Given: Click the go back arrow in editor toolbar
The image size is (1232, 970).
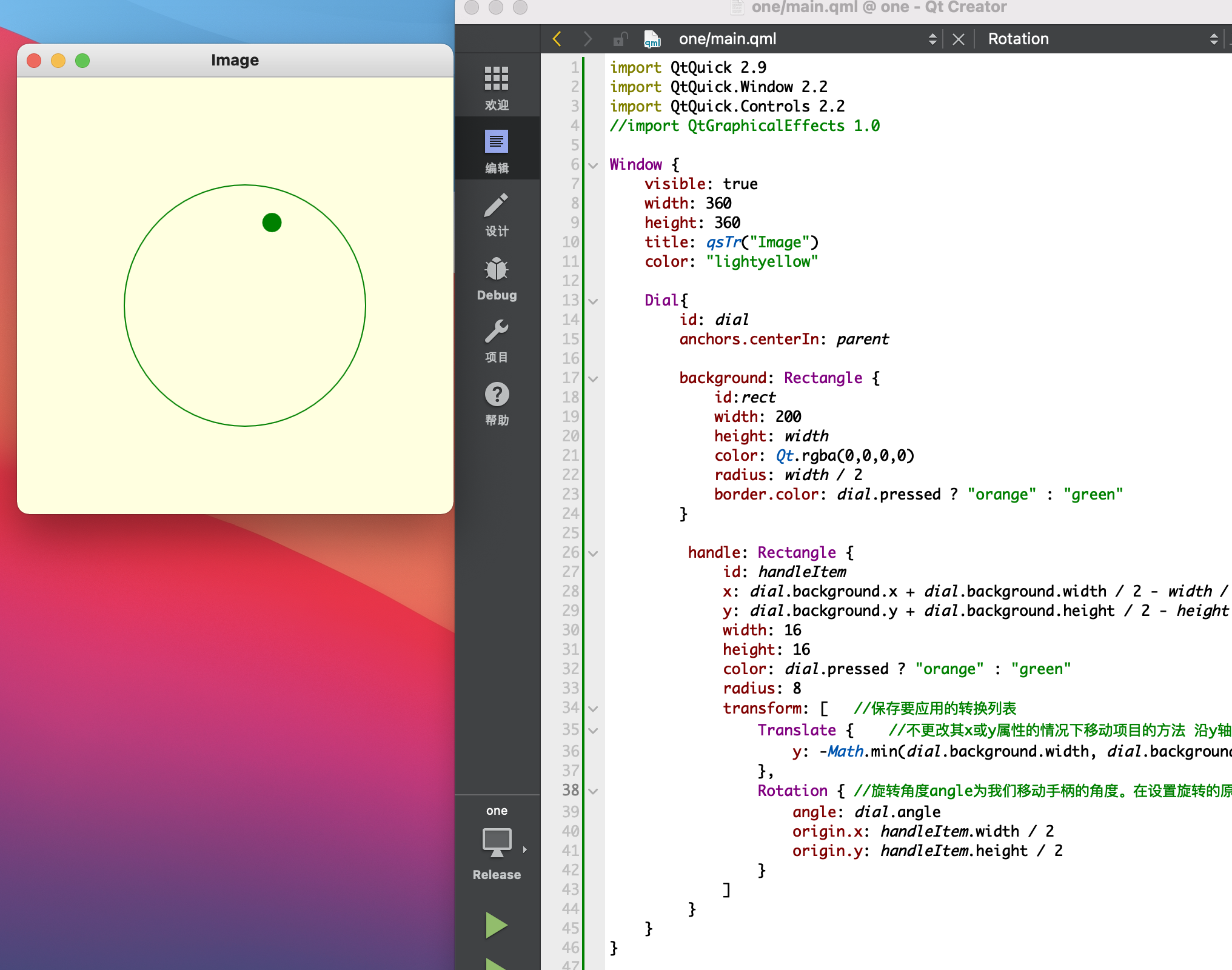Looking at the screenshot, I should click(557, 39).
